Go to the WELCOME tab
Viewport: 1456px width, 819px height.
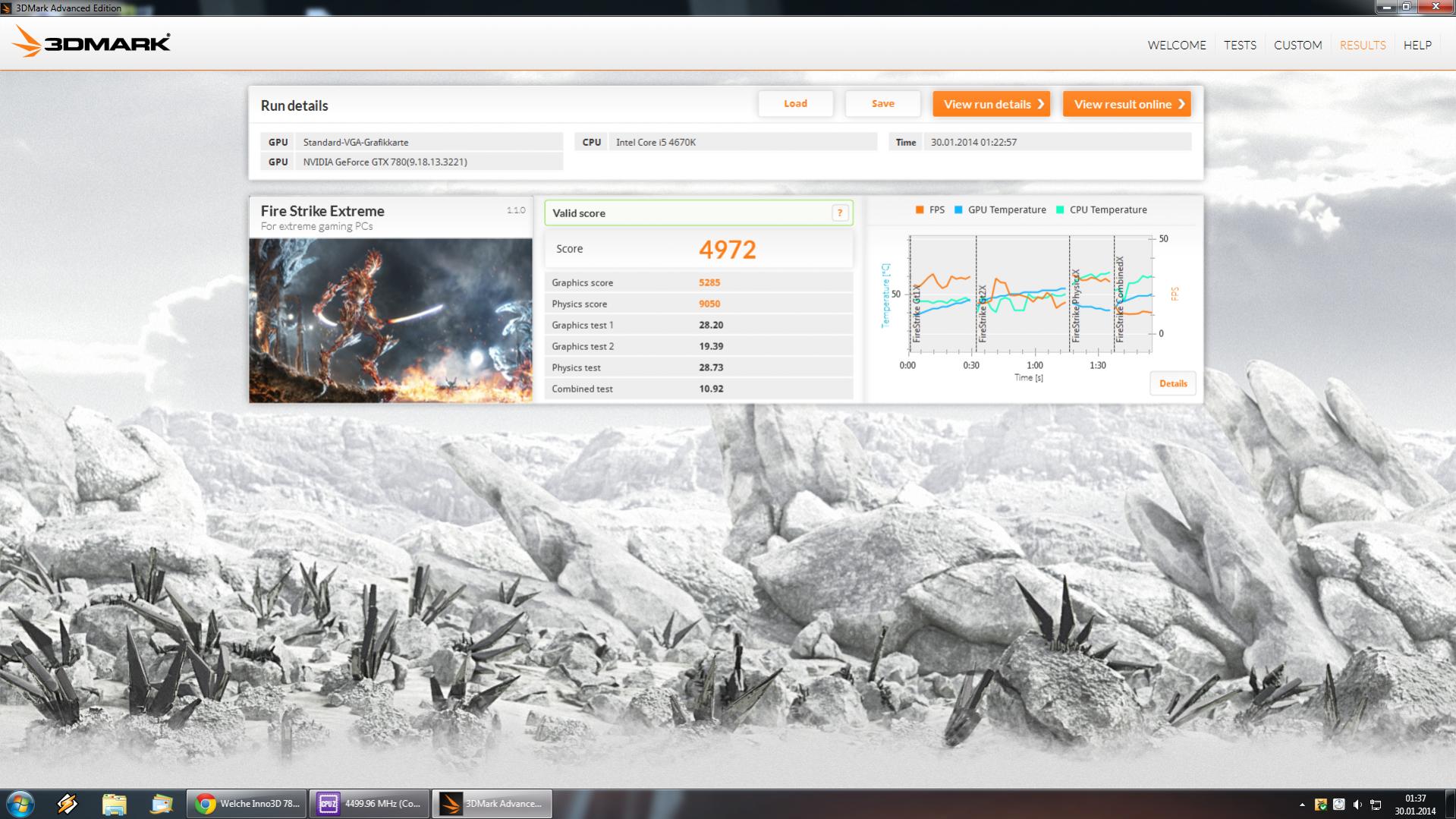click(1176, 45)
